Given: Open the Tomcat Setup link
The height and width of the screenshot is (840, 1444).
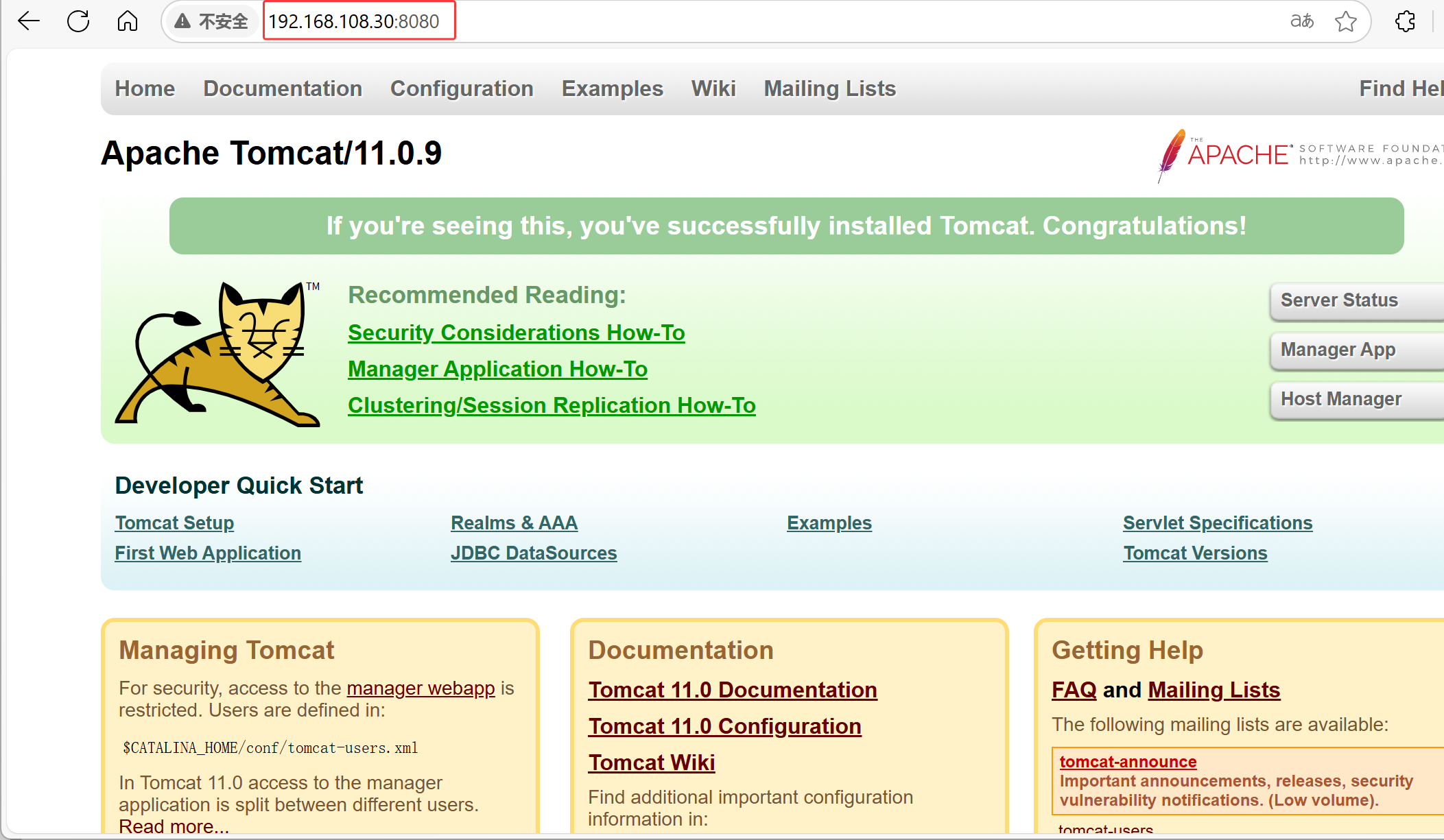Looking at the screenshot, I should click(x=174, y=523).
